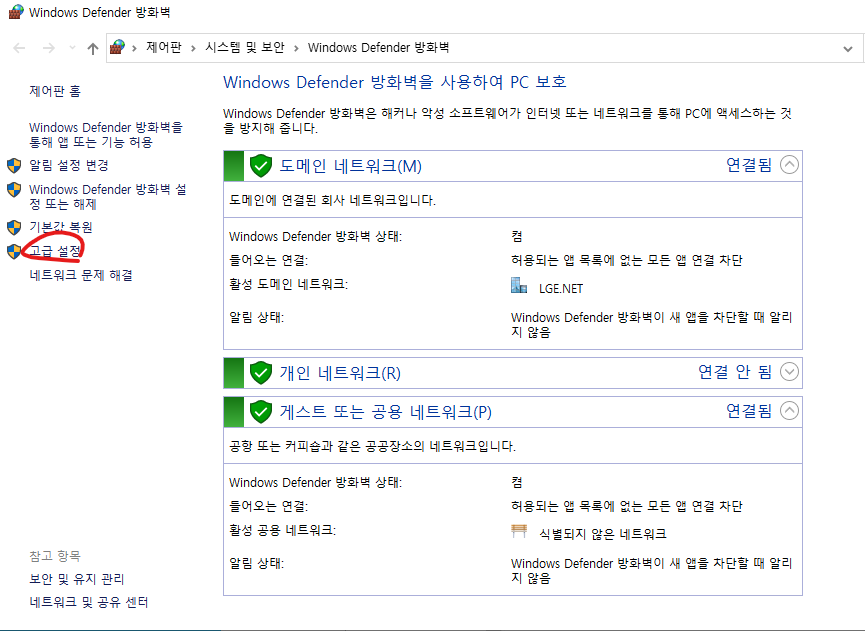The height and width of the screenshot is (631, 865).
Task: Click 도메인에 연결된 회사 네트워크입니다 description
Action: coord(332,200)
